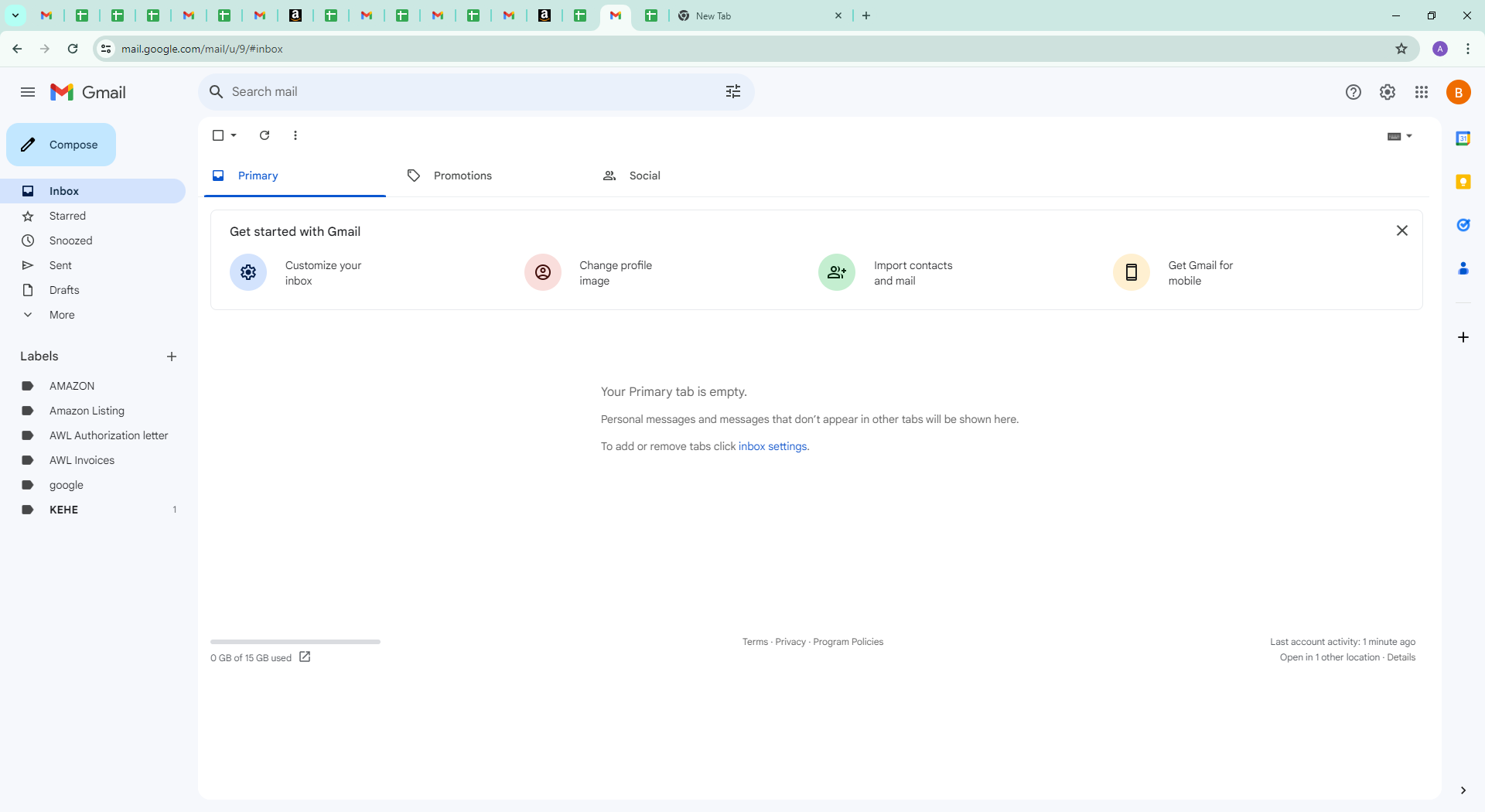
Task: Switch to the Primary tab
Action: point(295,176)
